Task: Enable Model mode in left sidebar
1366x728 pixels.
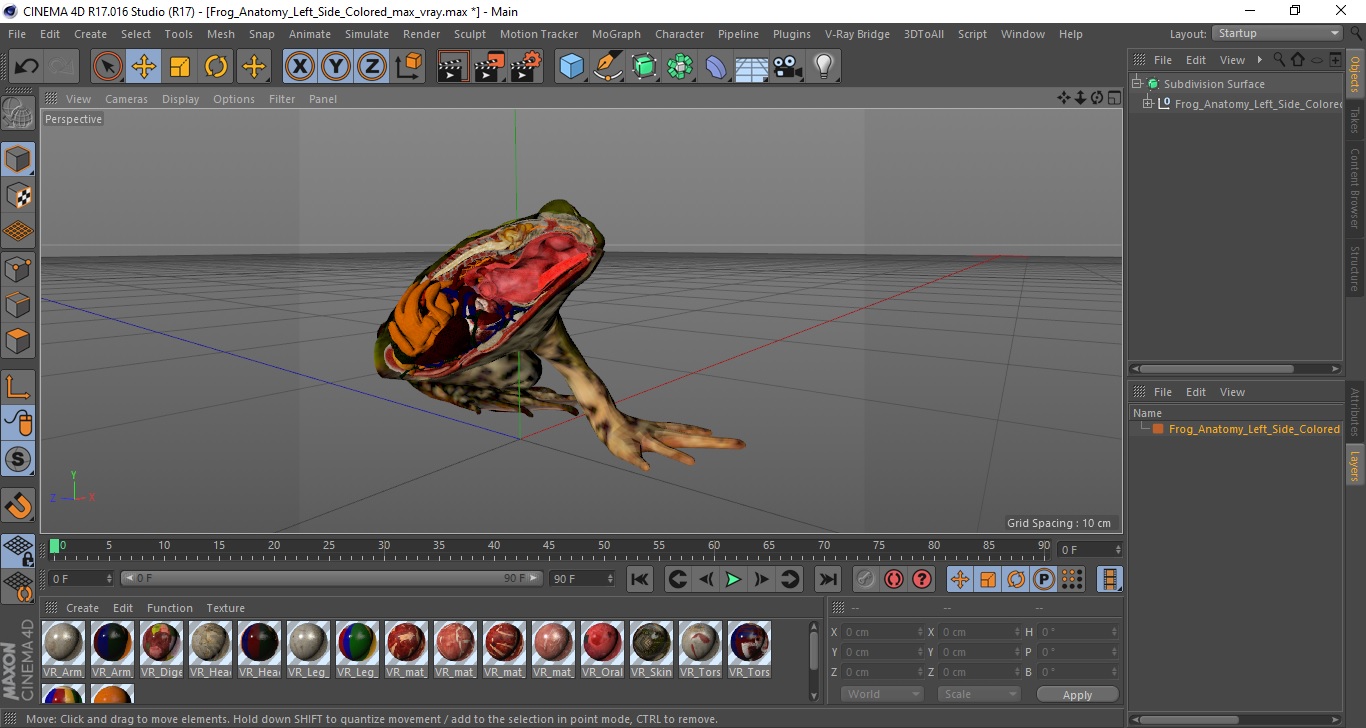Action: point(18,159)
